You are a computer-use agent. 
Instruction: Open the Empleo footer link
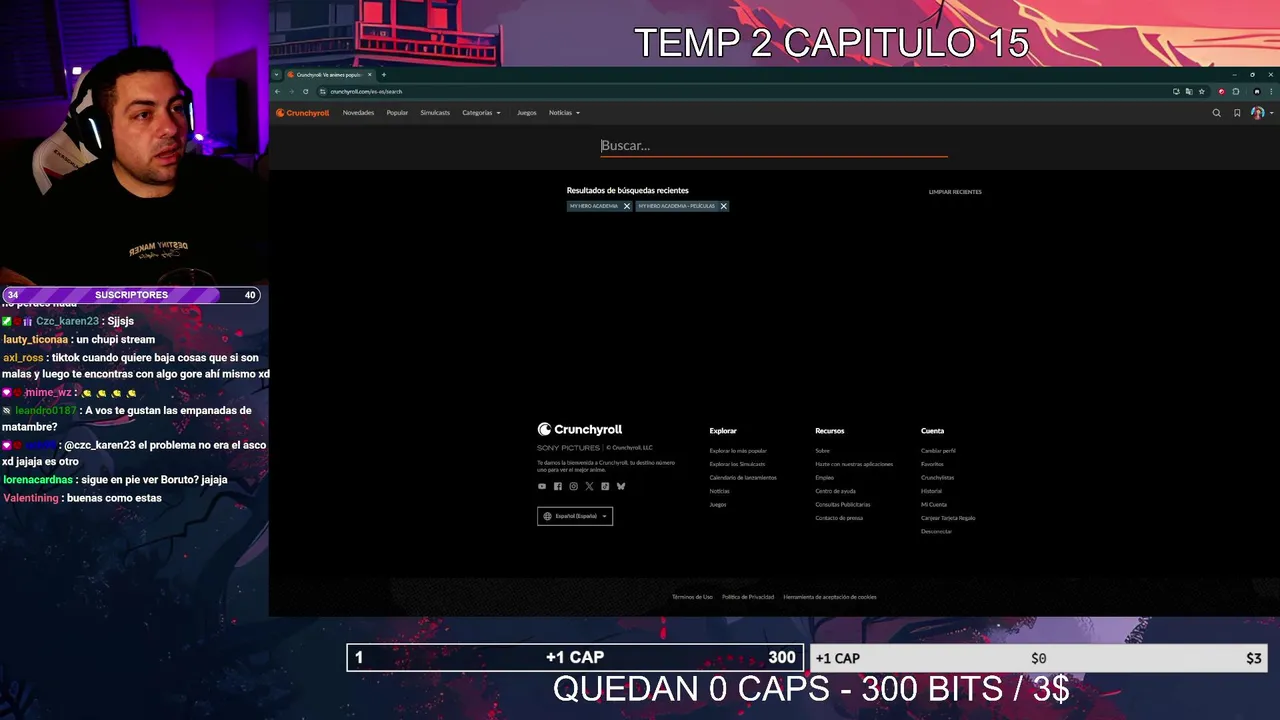[824, 478]
